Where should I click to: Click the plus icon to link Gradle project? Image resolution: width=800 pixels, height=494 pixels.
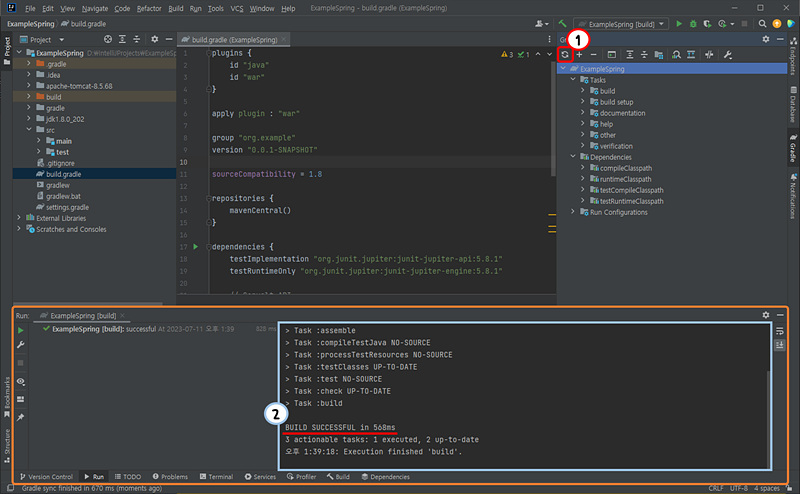click(579, 55)
